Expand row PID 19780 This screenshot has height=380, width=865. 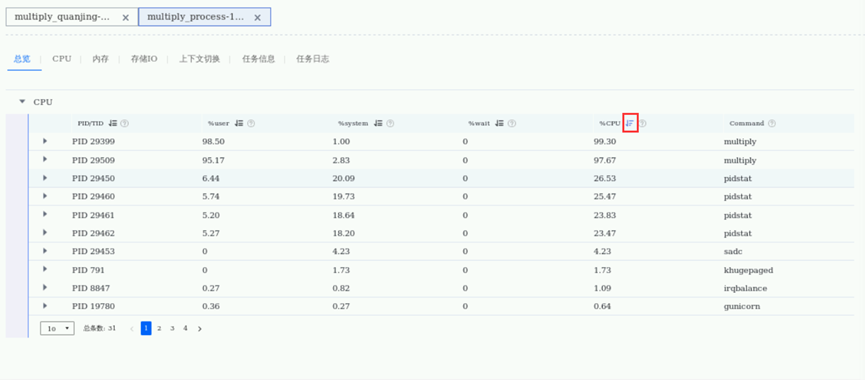[x=45, y=306]
